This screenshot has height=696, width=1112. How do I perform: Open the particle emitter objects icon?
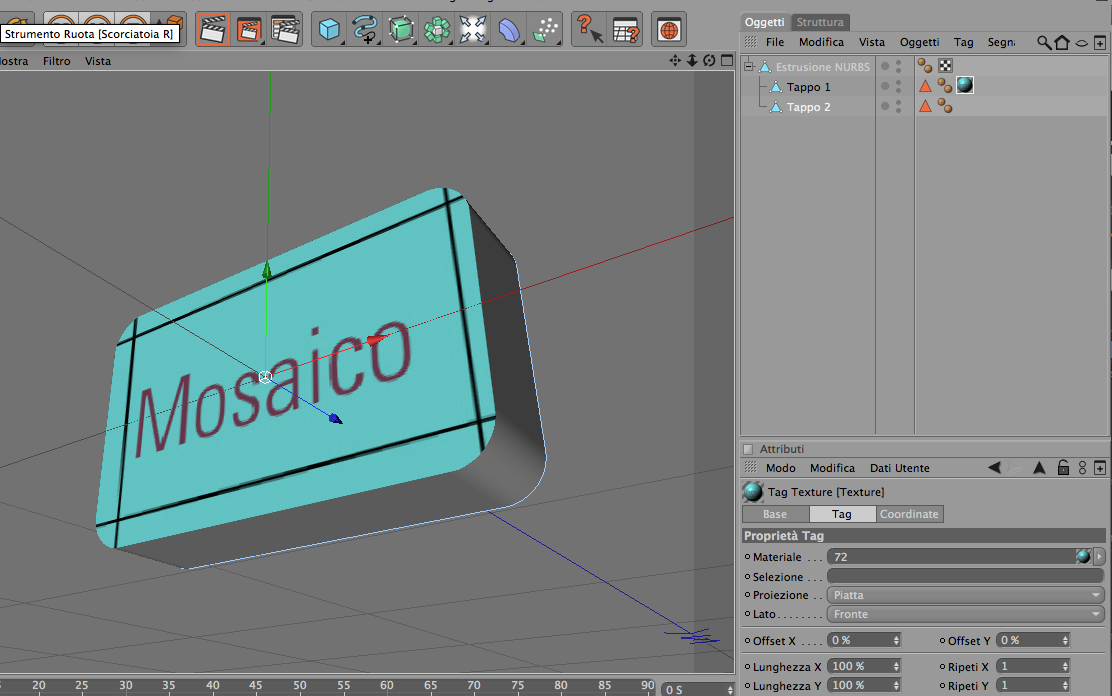pos(545,30)
